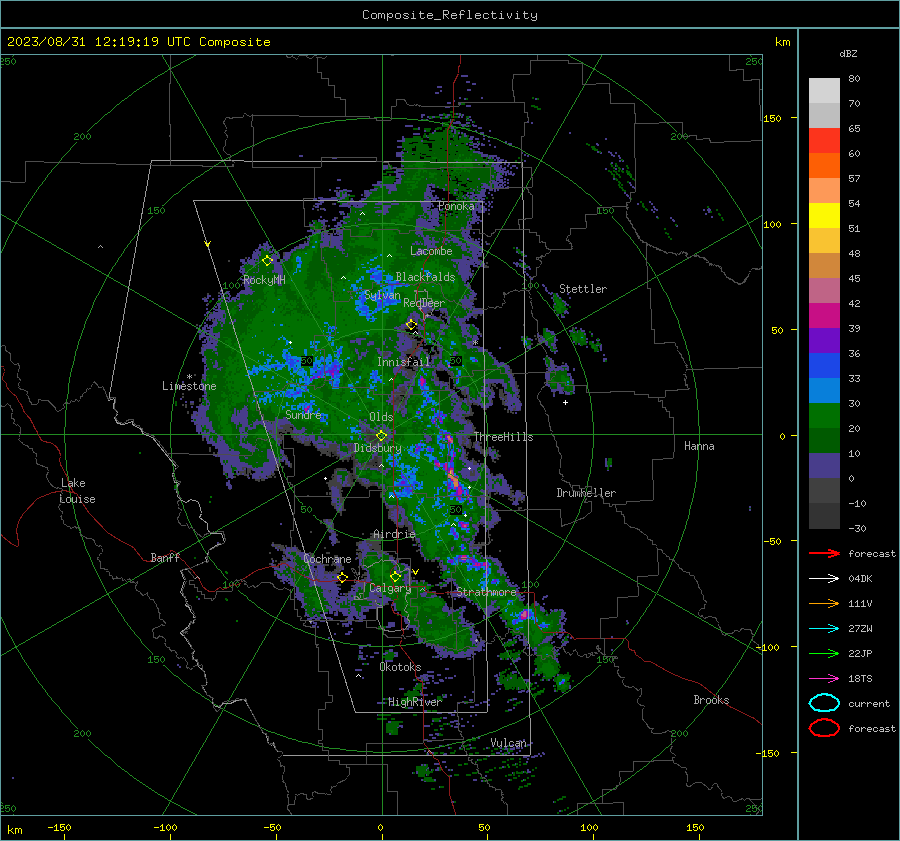
Task: Select the magenta 42-39 dBZ color swatch
Action: [x=824, y=316]
